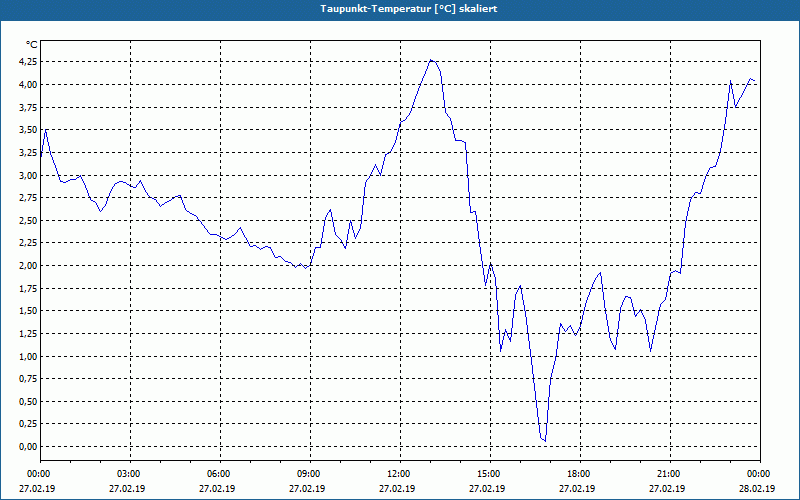Click the 2,25 y-axis value
This screenshot has height=500, width=800.
(x=28, y=243)
